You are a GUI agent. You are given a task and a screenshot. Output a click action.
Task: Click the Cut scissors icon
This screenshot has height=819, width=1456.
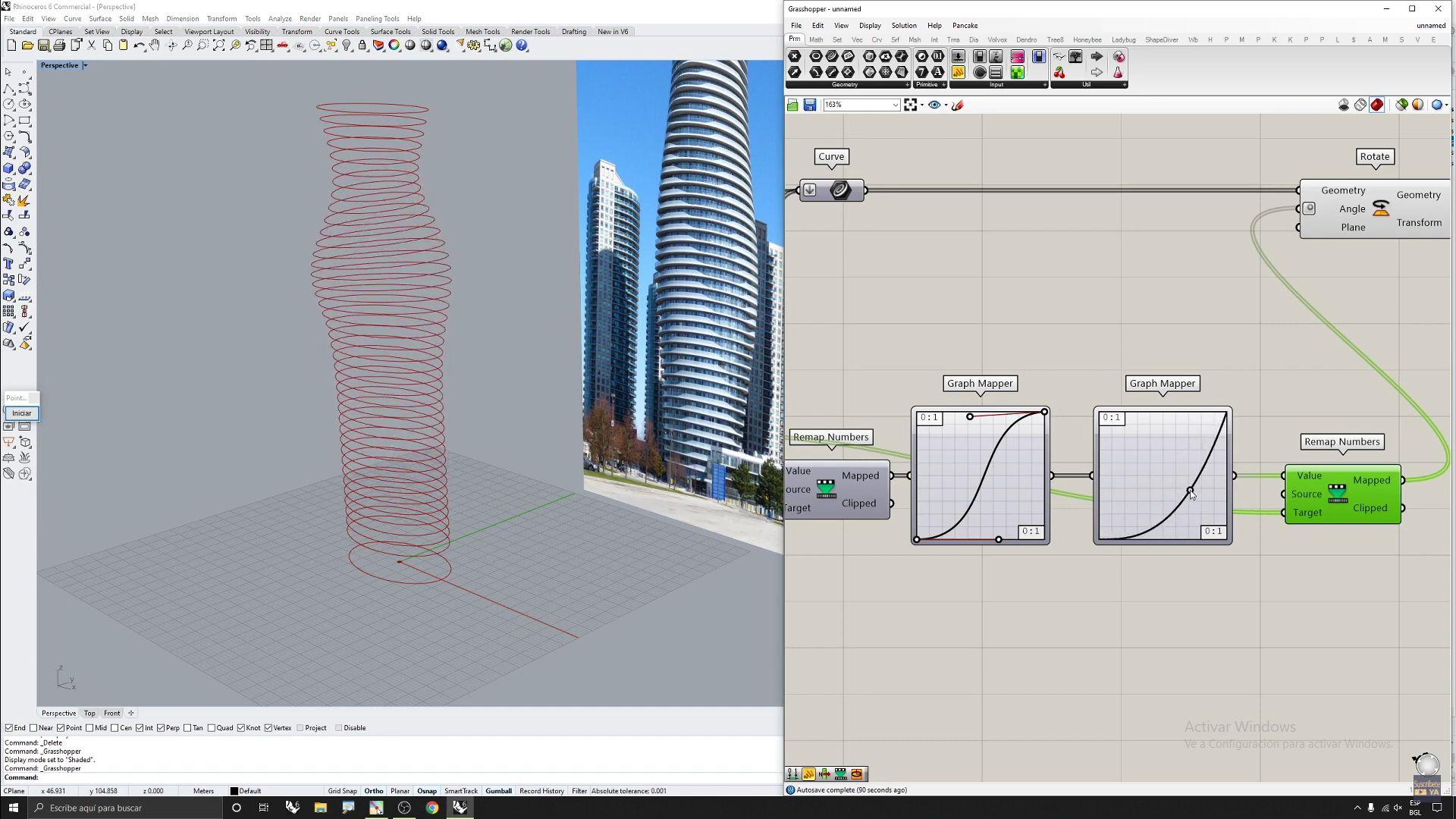click(92, 45)
